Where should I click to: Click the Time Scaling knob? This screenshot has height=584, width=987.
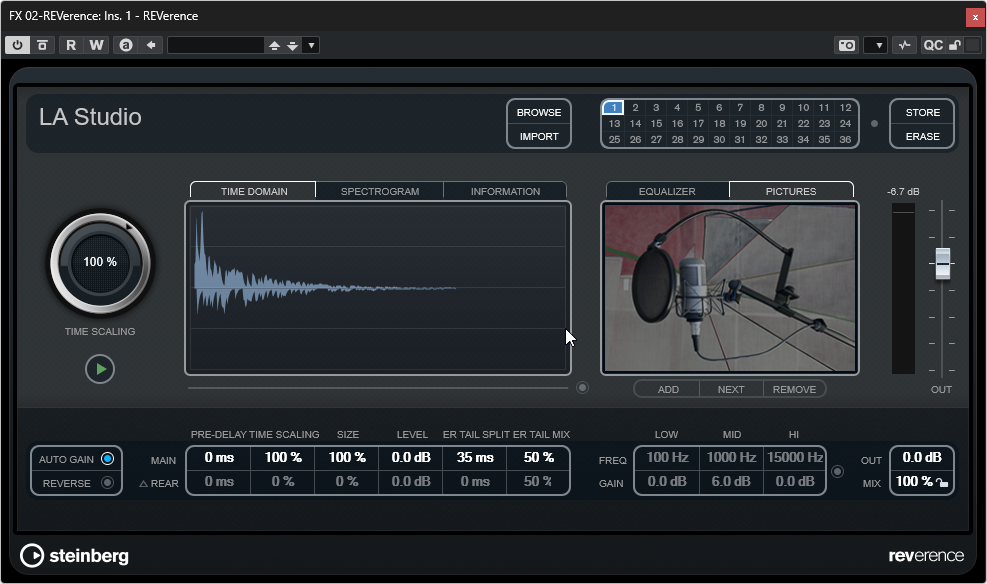(100, 262)
